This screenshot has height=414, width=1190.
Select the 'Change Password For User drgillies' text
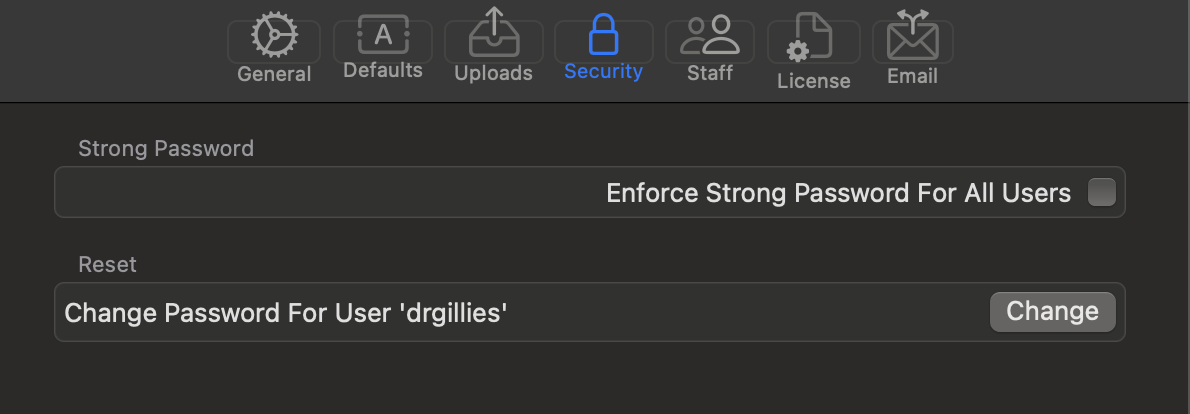(x=286, y=313)
